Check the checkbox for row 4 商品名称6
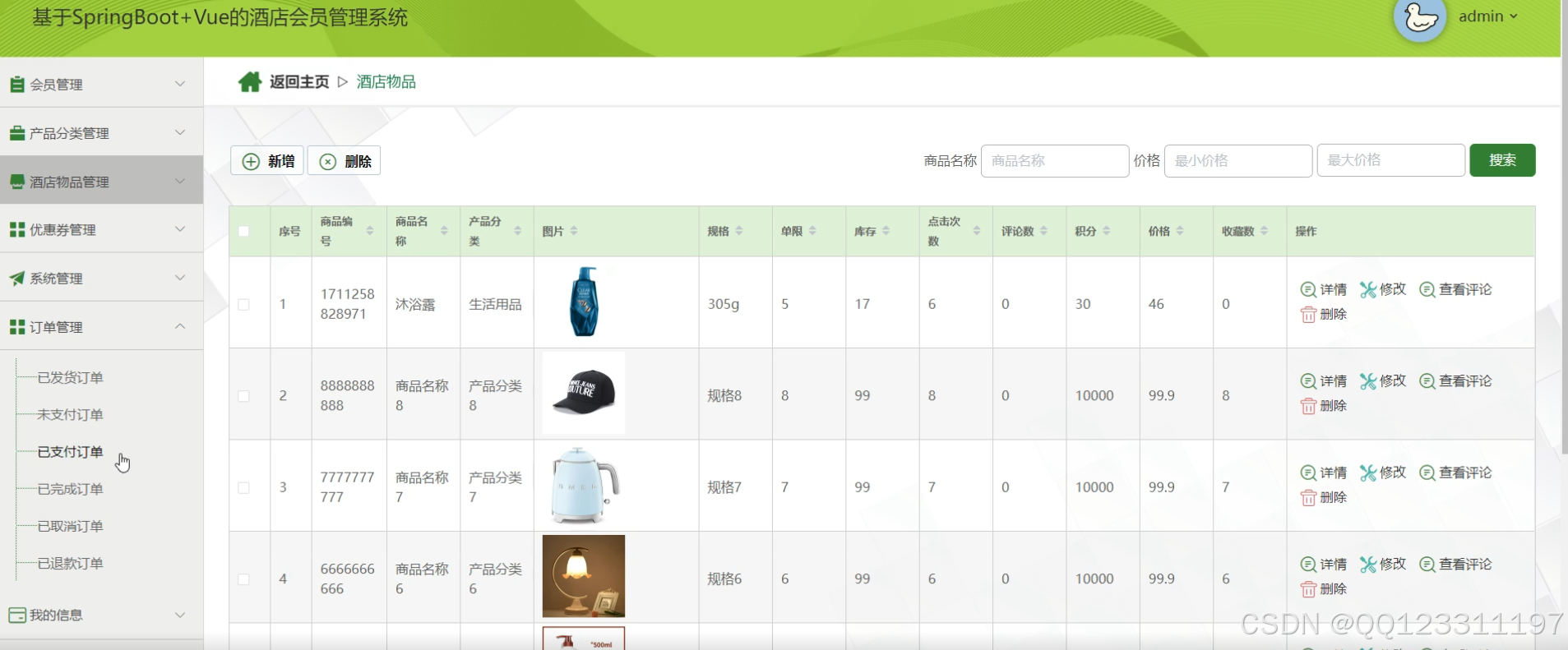The image size is (1568, 650). pos(243,579)
